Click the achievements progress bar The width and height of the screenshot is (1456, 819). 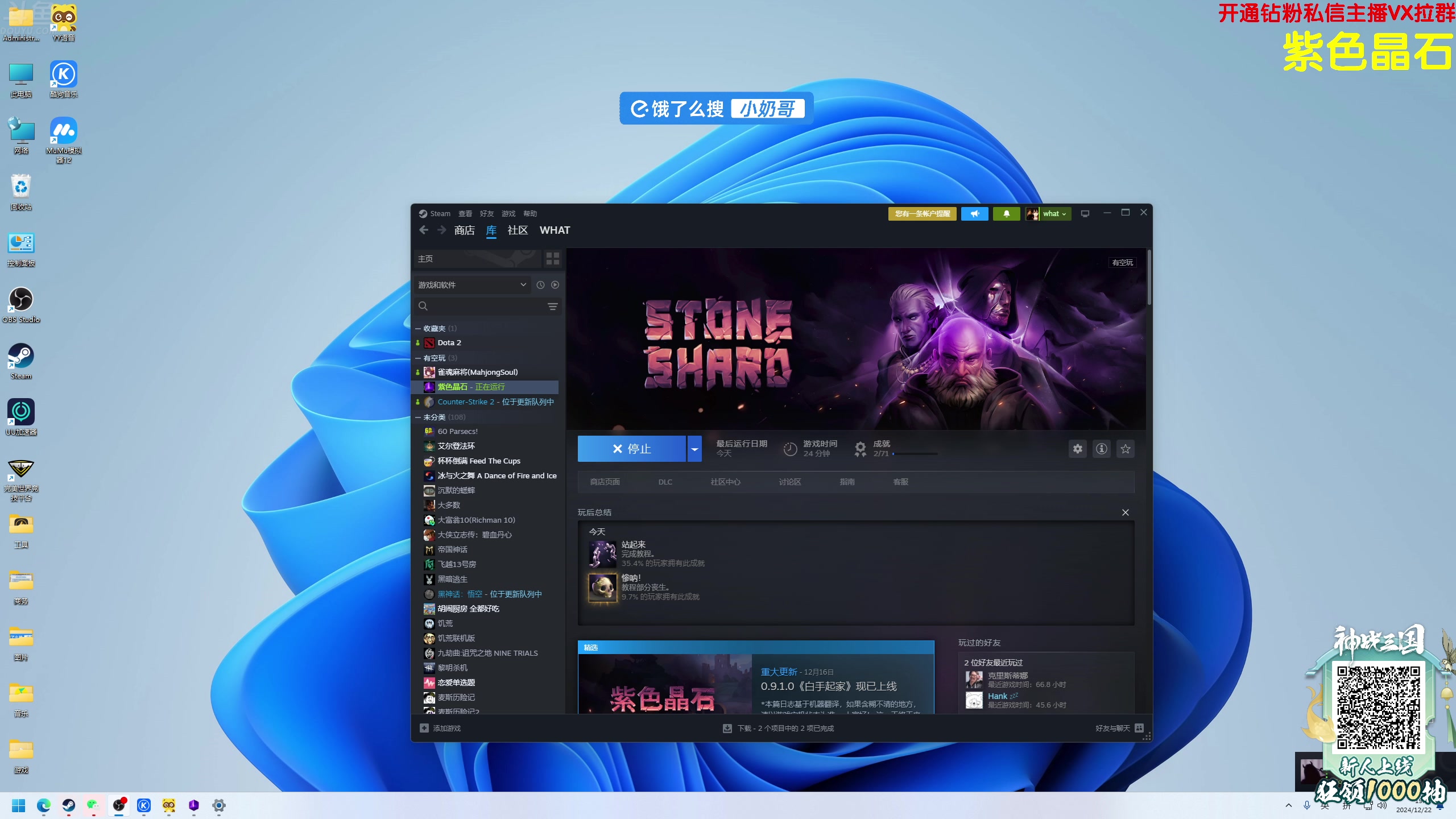point(915,454)
